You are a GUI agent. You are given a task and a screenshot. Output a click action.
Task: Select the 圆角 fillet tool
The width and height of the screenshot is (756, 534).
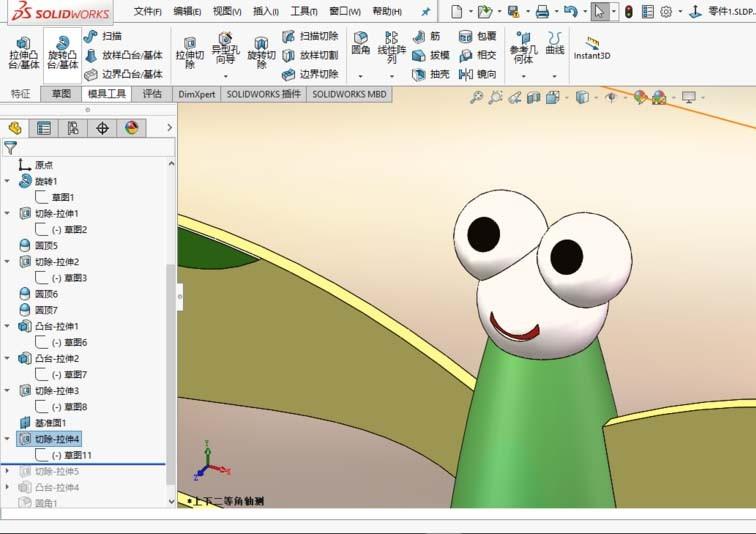[x=361, y=43]
